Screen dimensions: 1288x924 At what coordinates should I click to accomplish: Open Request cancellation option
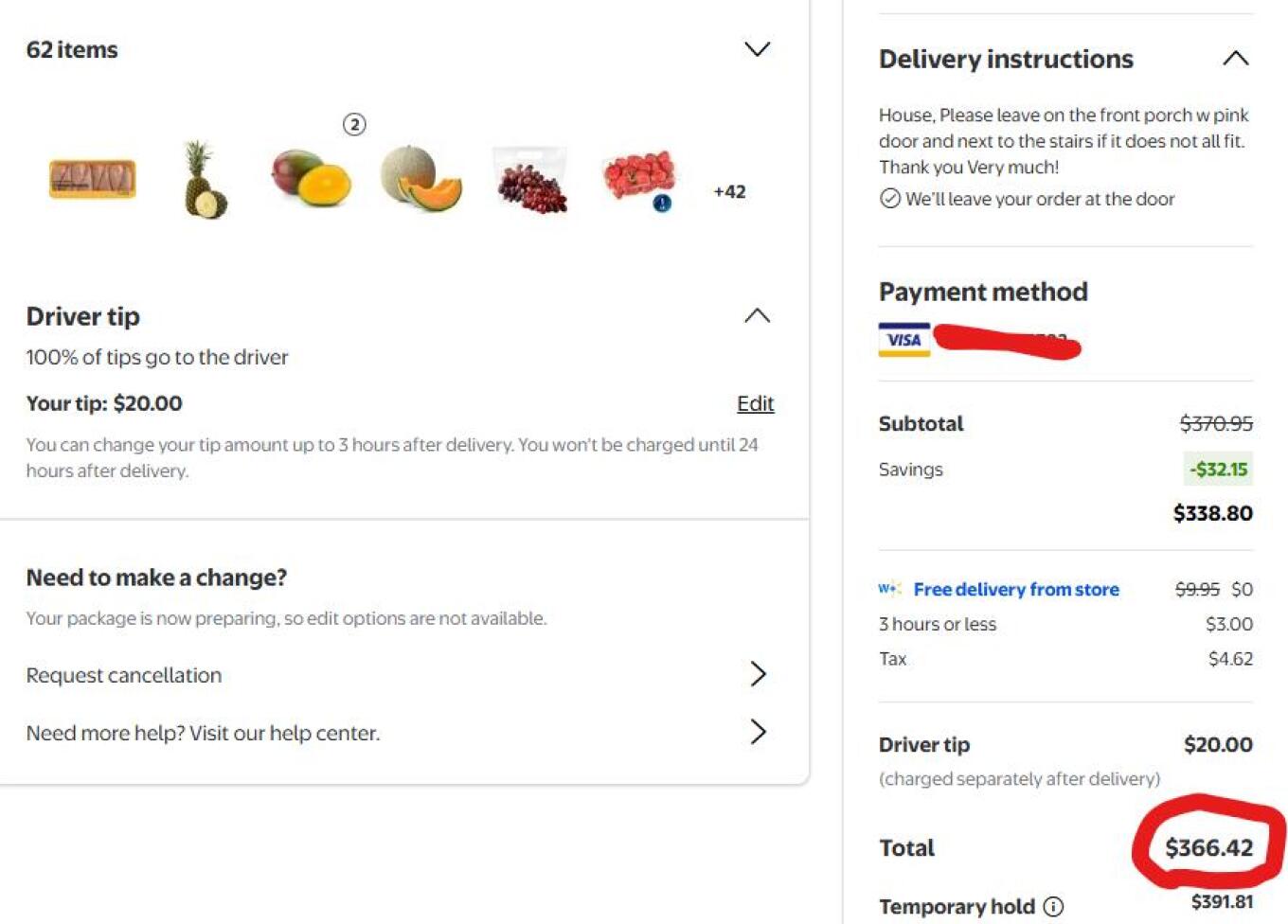[124, 675]
